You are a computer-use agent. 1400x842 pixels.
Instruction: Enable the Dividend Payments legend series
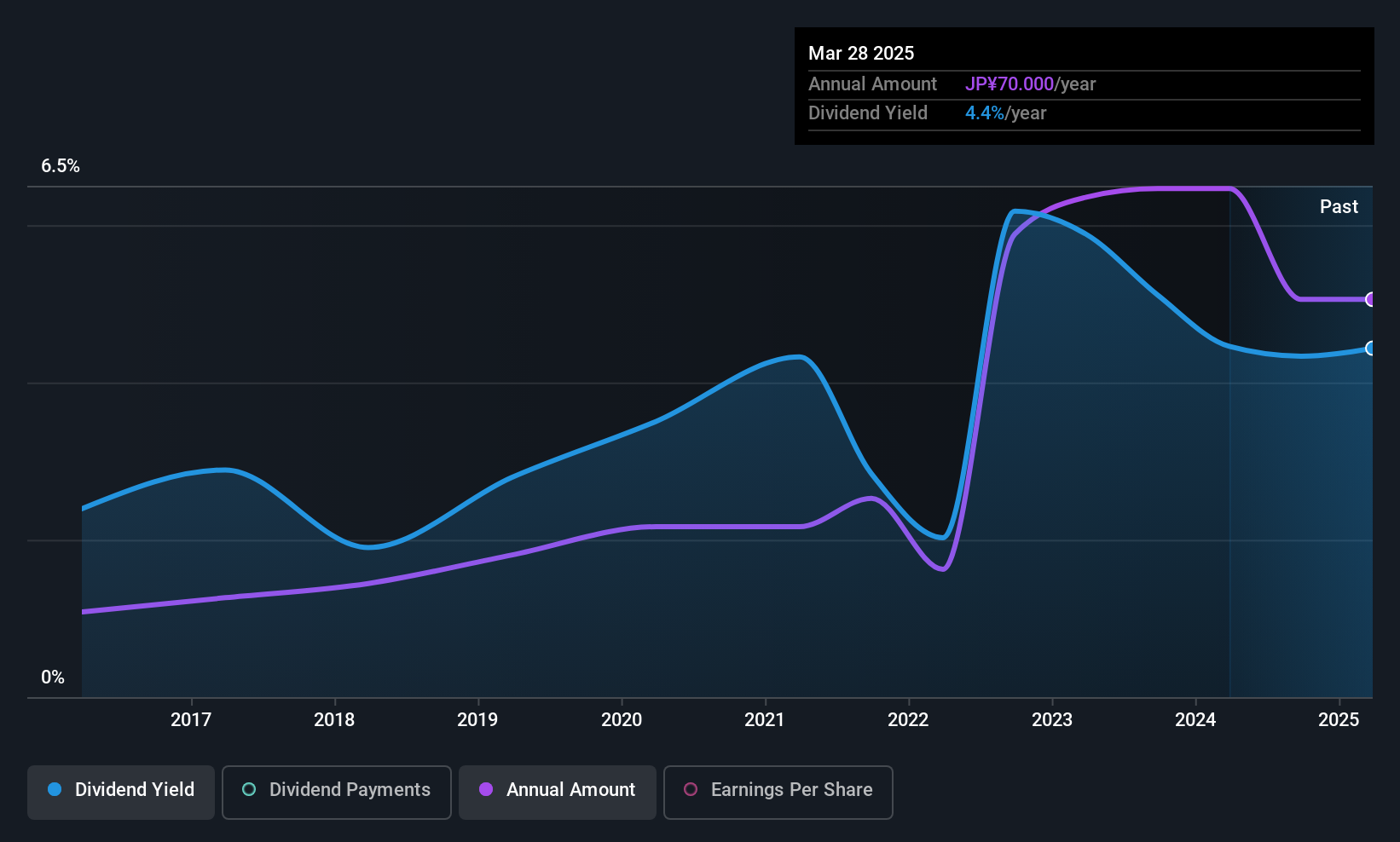tap(337, 790)
